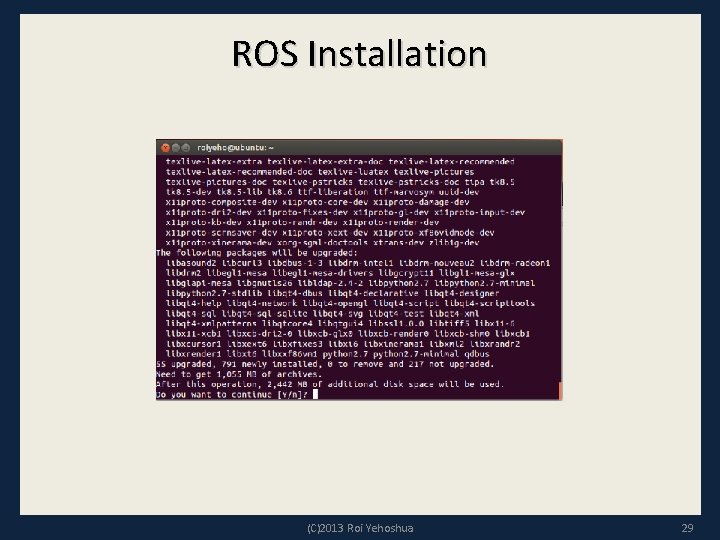Click the 'After this operation, 2,442 MB' line

330,384
